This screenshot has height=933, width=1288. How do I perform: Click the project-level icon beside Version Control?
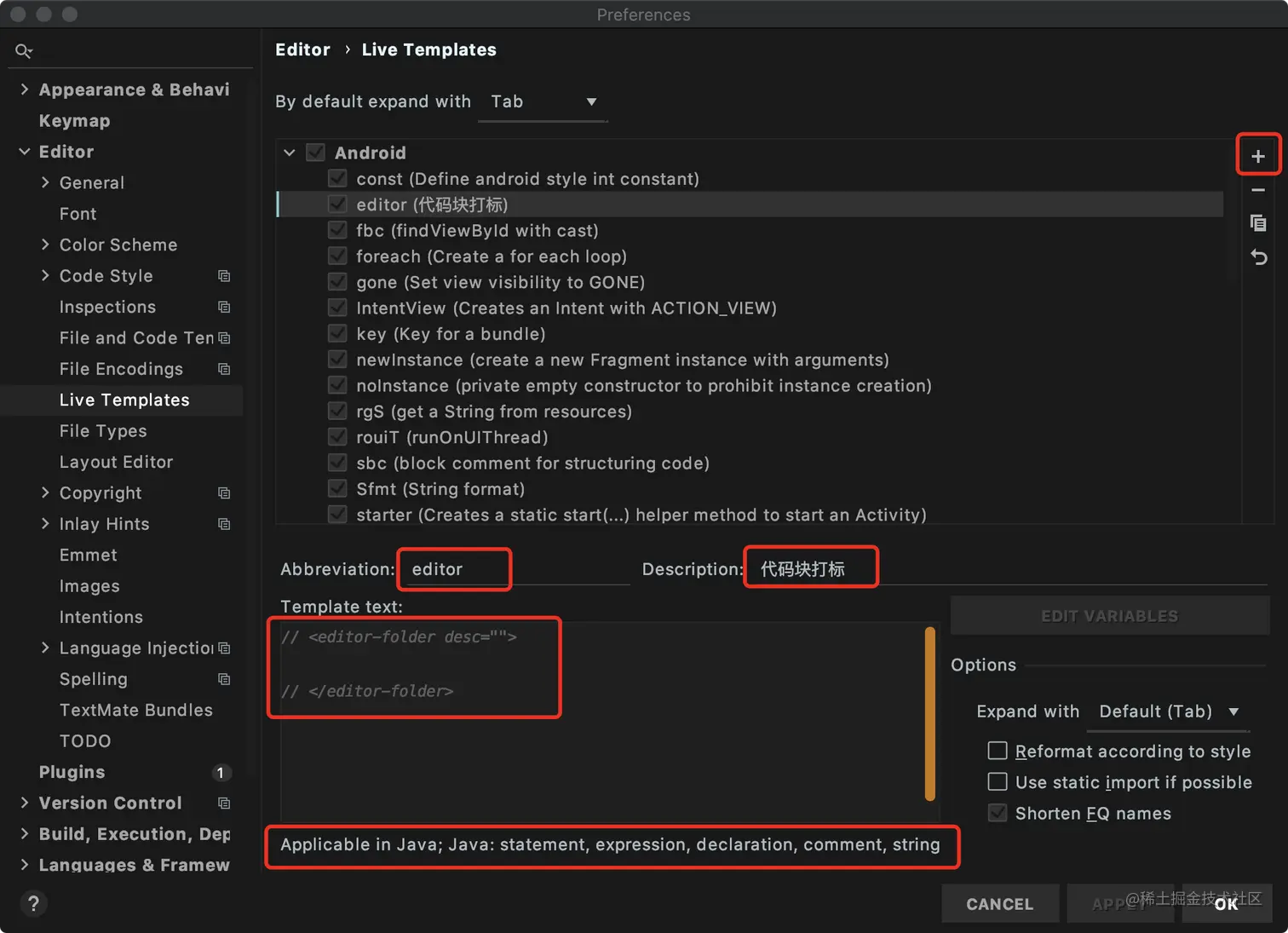pos(224,803)
